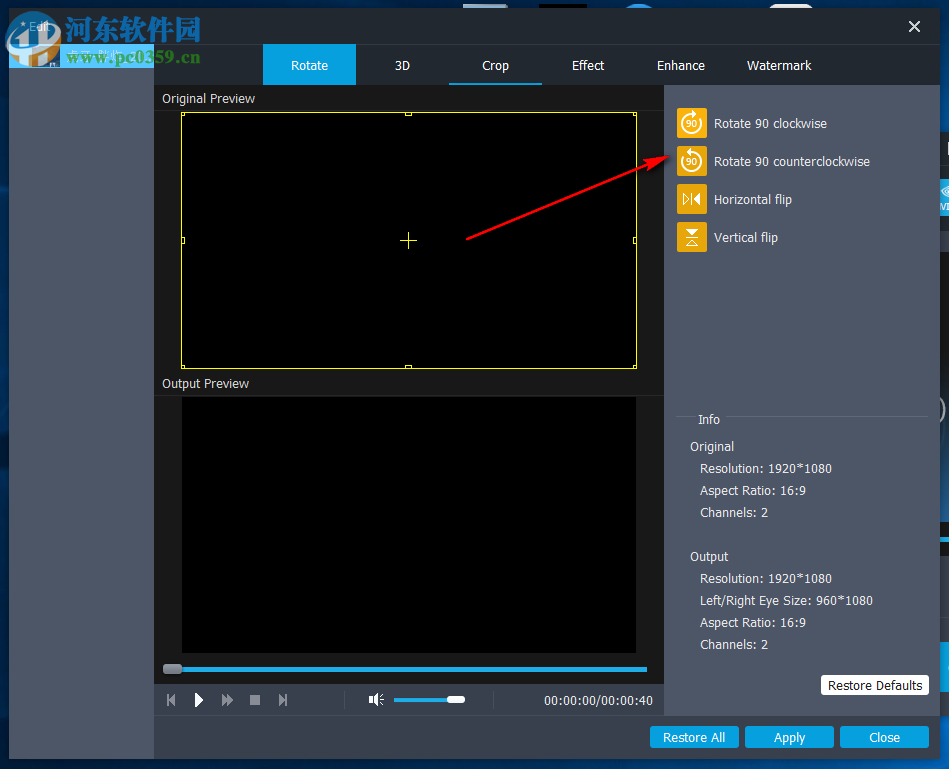This screenshot has width=949, height=769.
Task: Switch to the Enhance tab
Action: click(681, 65)
